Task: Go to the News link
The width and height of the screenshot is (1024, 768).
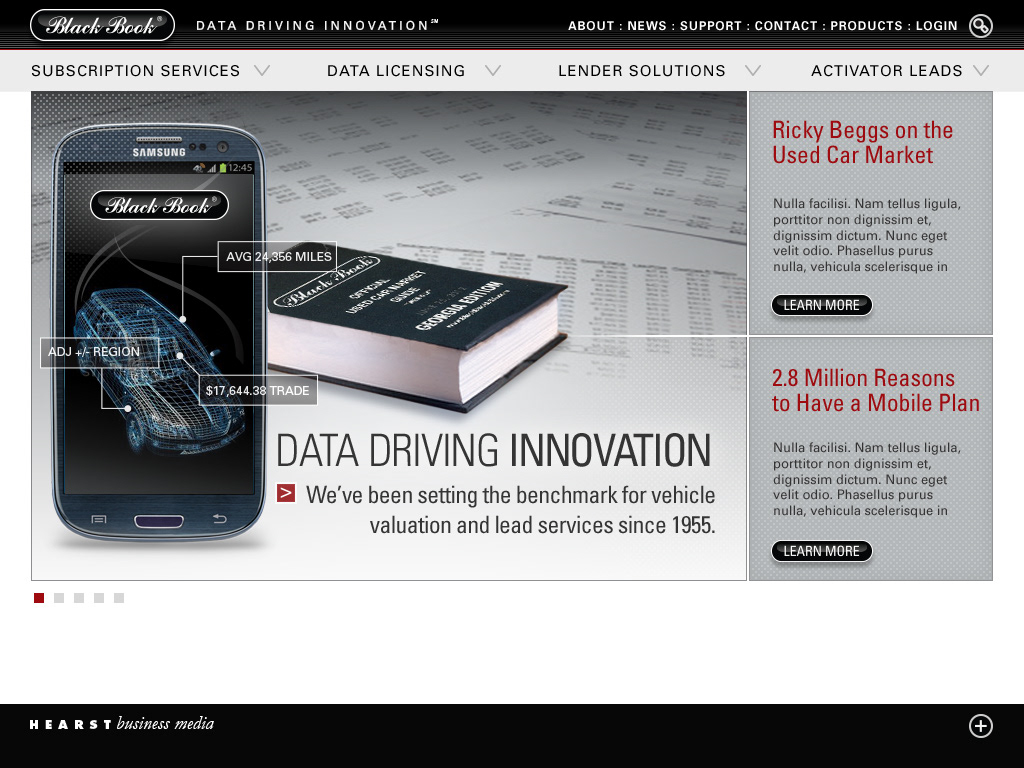Action: point(647,26)
